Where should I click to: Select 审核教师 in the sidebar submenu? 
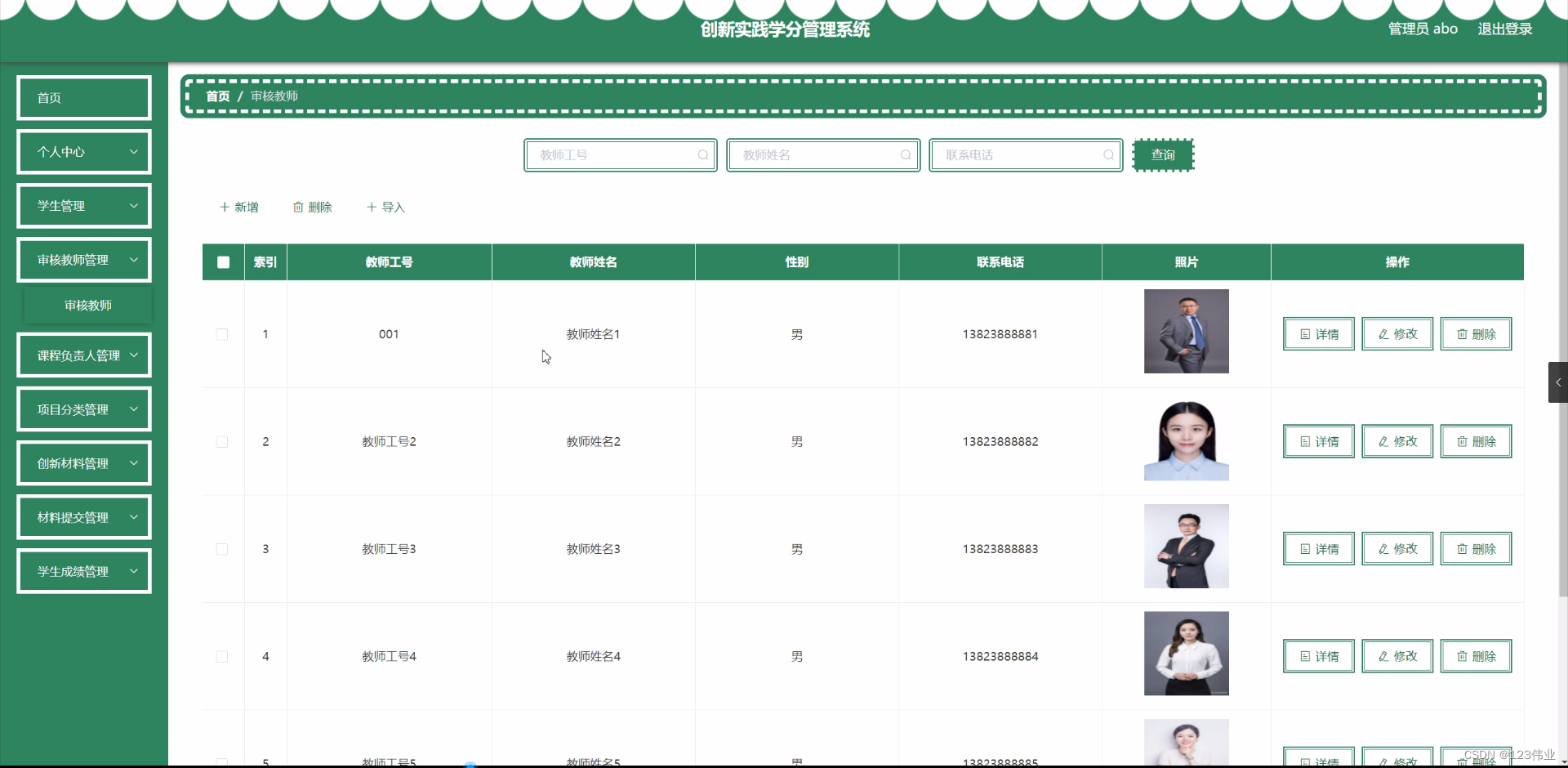tap(87, 305)
